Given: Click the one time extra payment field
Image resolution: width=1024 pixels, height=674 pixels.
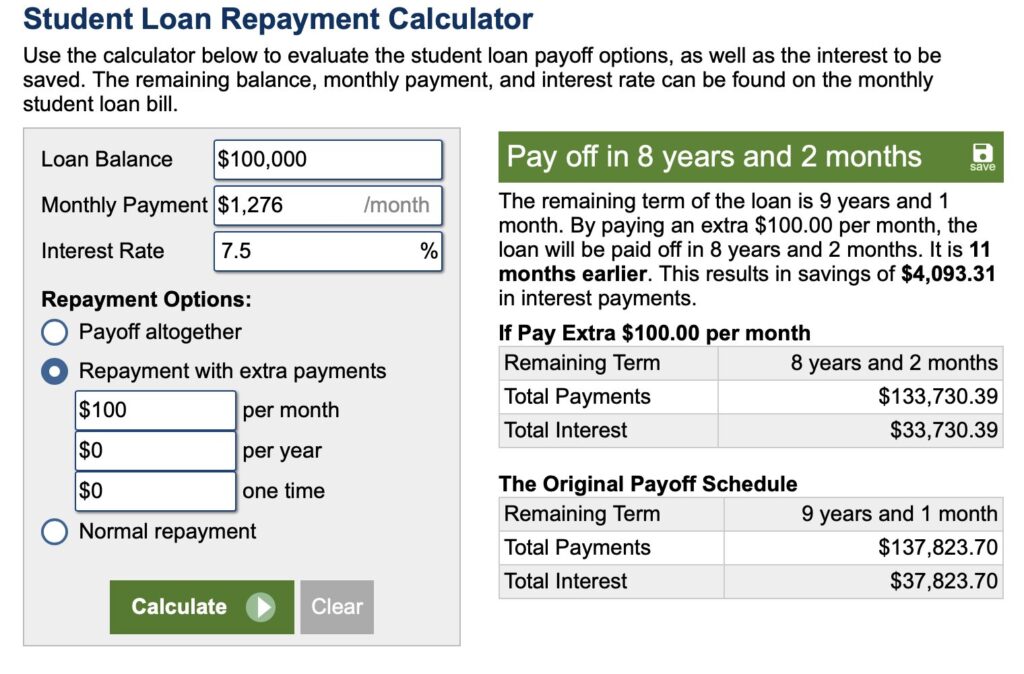Looking at the screenshot, I should click(x=155, y=491).
